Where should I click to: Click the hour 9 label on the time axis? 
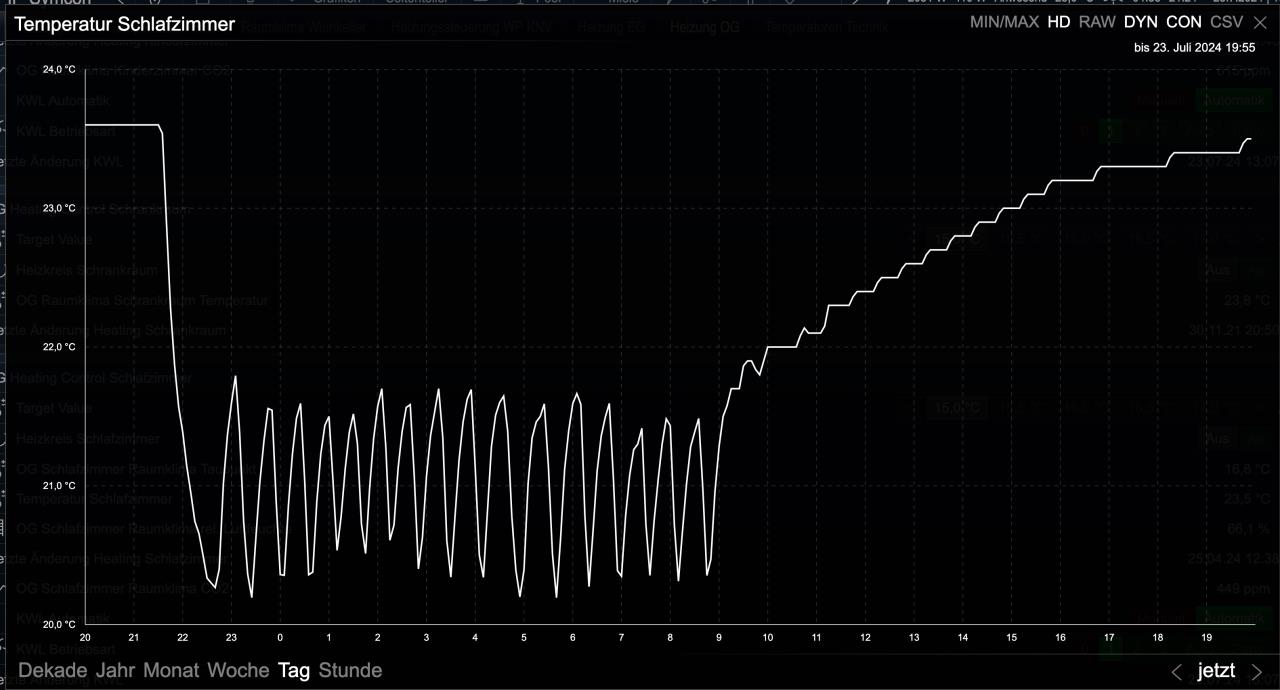(720, 637)
